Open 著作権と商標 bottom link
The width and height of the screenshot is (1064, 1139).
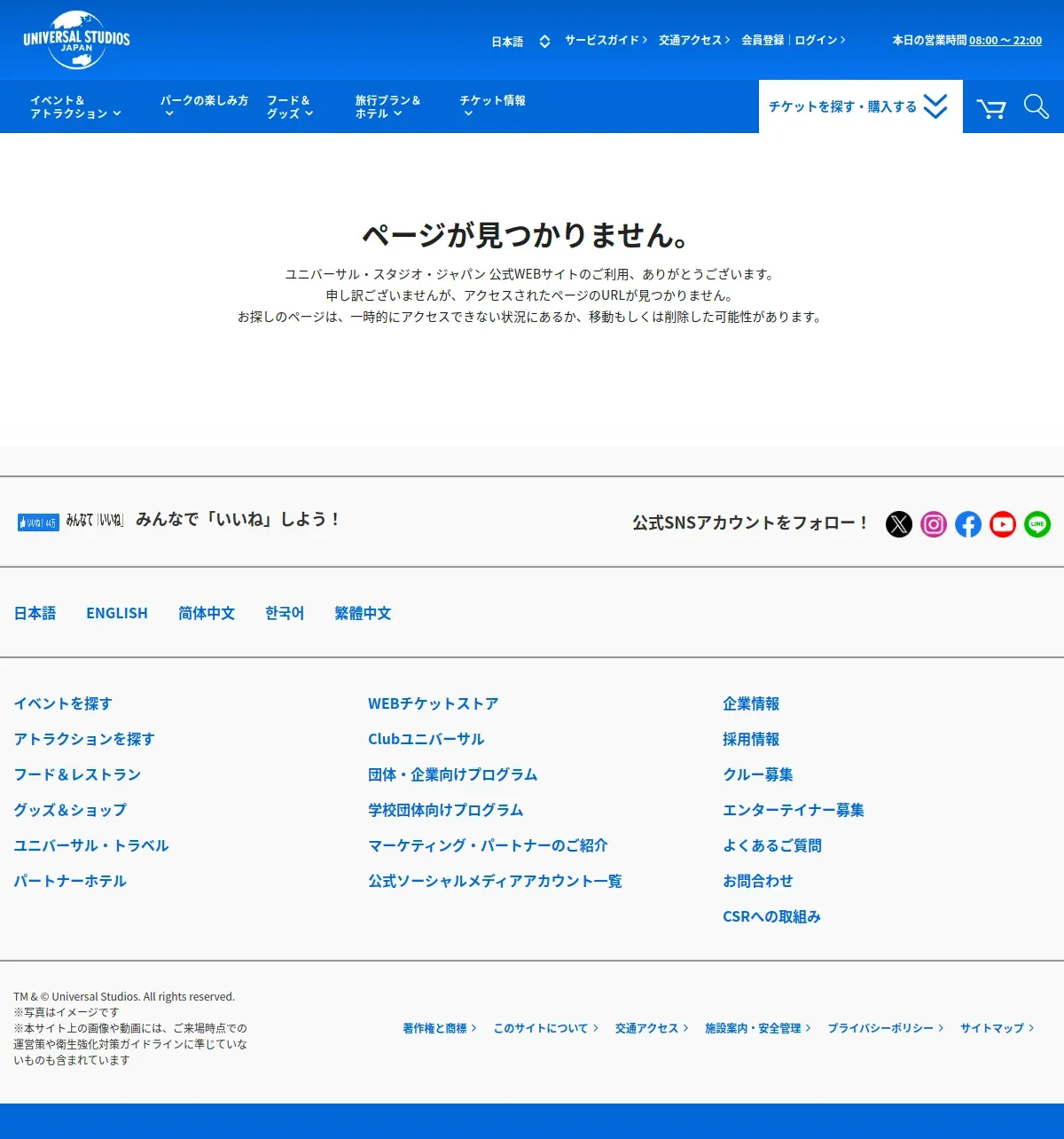[x=440, y=1028]
